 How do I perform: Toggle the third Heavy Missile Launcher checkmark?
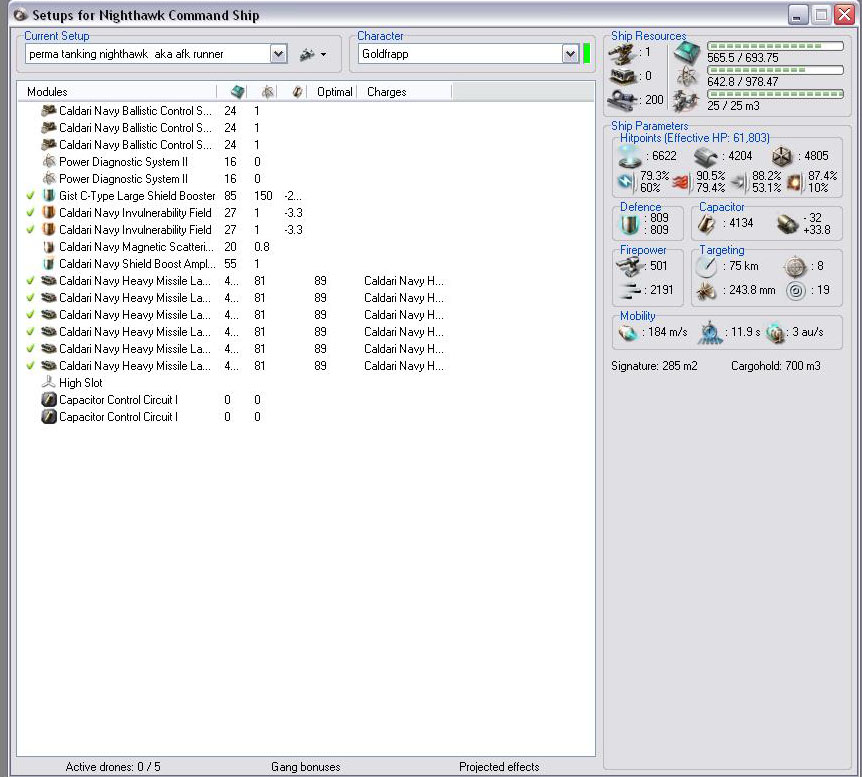[x=30, y=315]
